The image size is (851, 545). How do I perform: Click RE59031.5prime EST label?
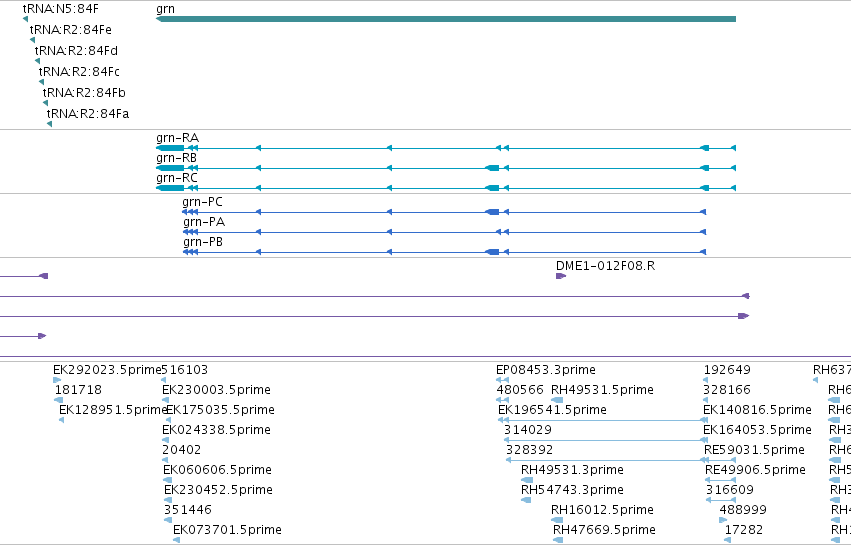(754, 450)
